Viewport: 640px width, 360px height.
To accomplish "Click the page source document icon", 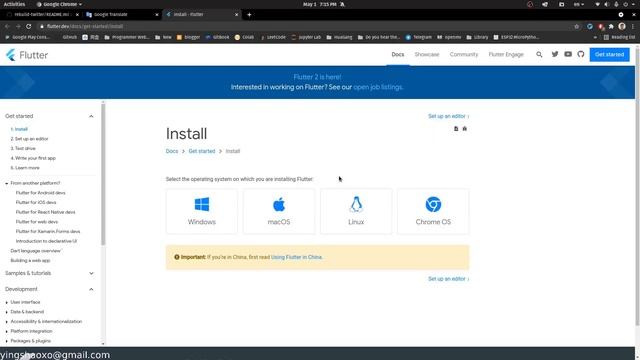I will 456,129.
